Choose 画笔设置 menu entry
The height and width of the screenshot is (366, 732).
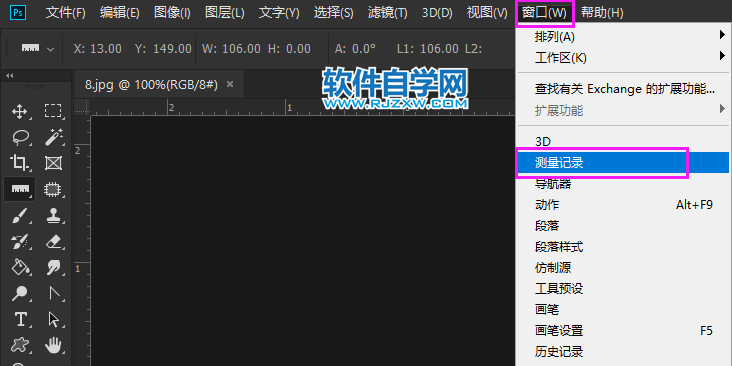[x=624, y=331]
